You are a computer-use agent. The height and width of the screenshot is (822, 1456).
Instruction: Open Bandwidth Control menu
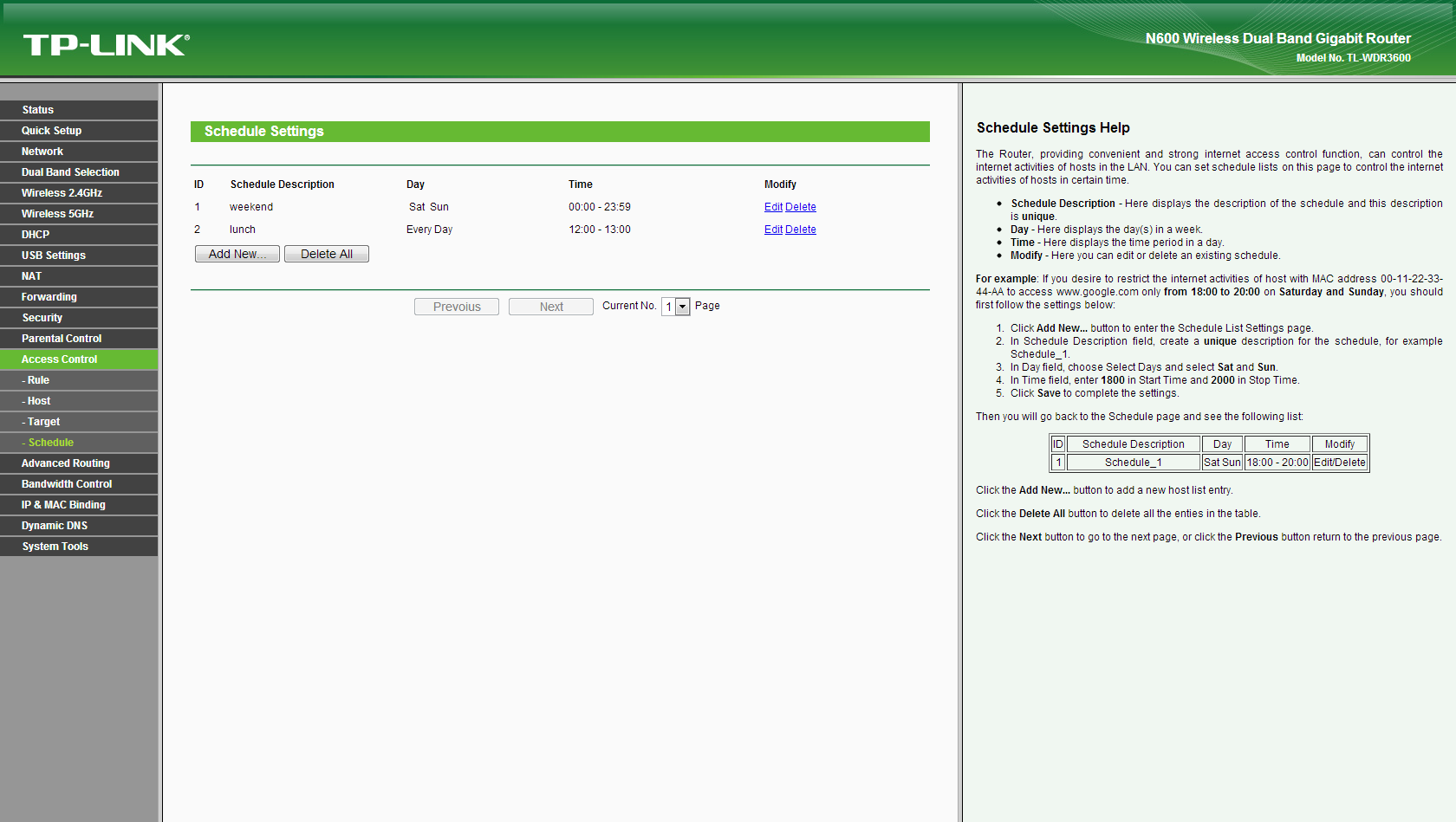pyautogui.click(x=79, y=484)
